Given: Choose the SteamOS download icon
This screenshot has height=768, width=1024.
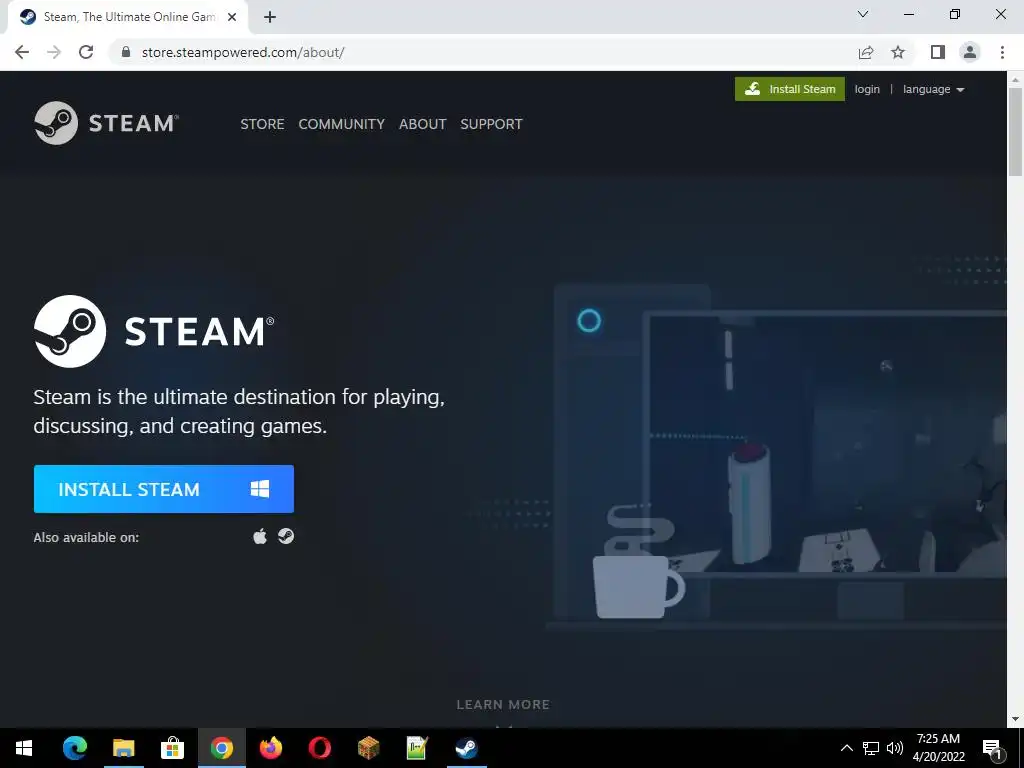Looking at the screenshot, I should click(x=286, y=536).
